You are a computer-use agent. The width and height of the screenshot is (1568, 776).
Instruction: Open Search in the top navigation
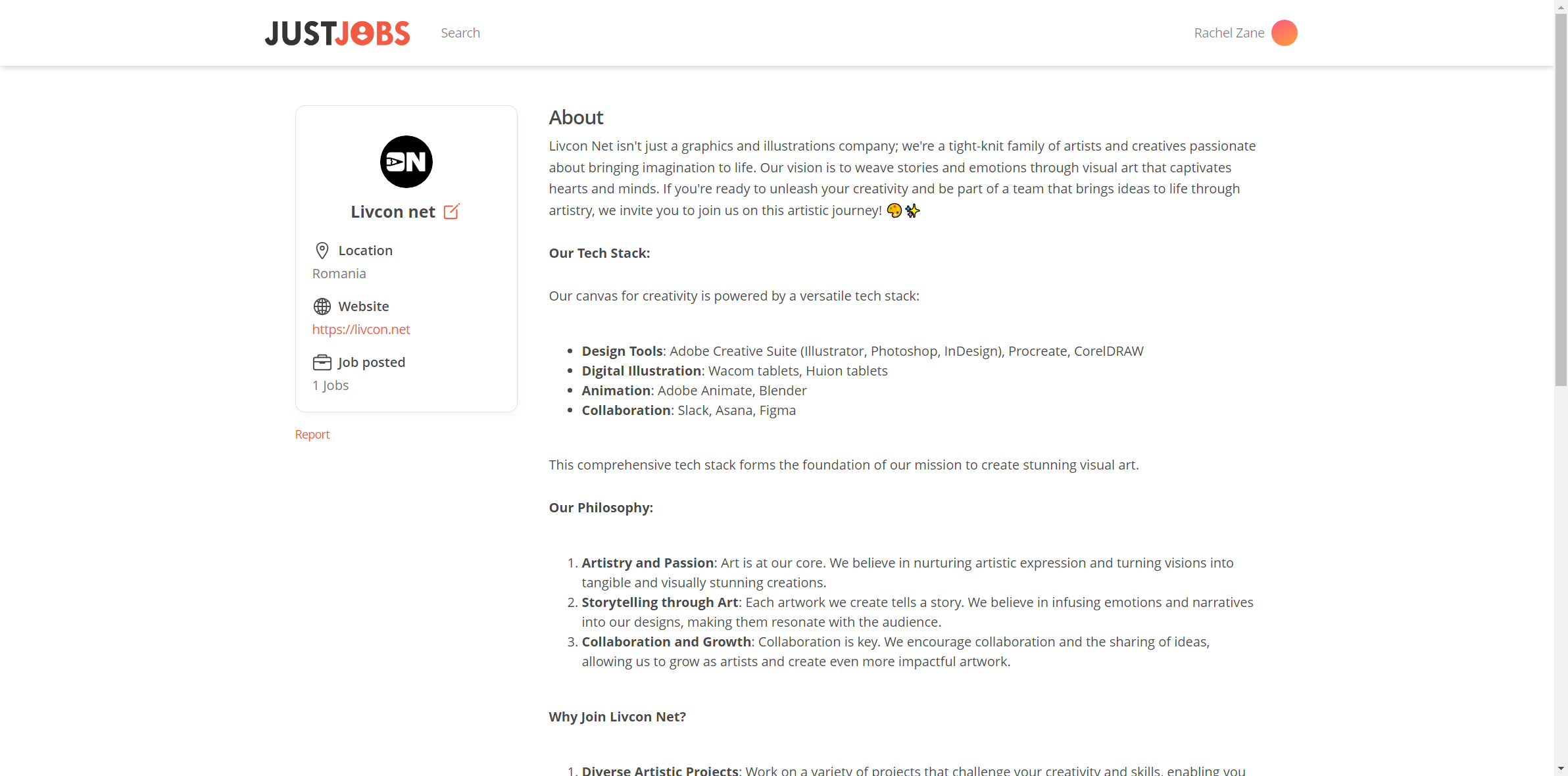[460, 33]
